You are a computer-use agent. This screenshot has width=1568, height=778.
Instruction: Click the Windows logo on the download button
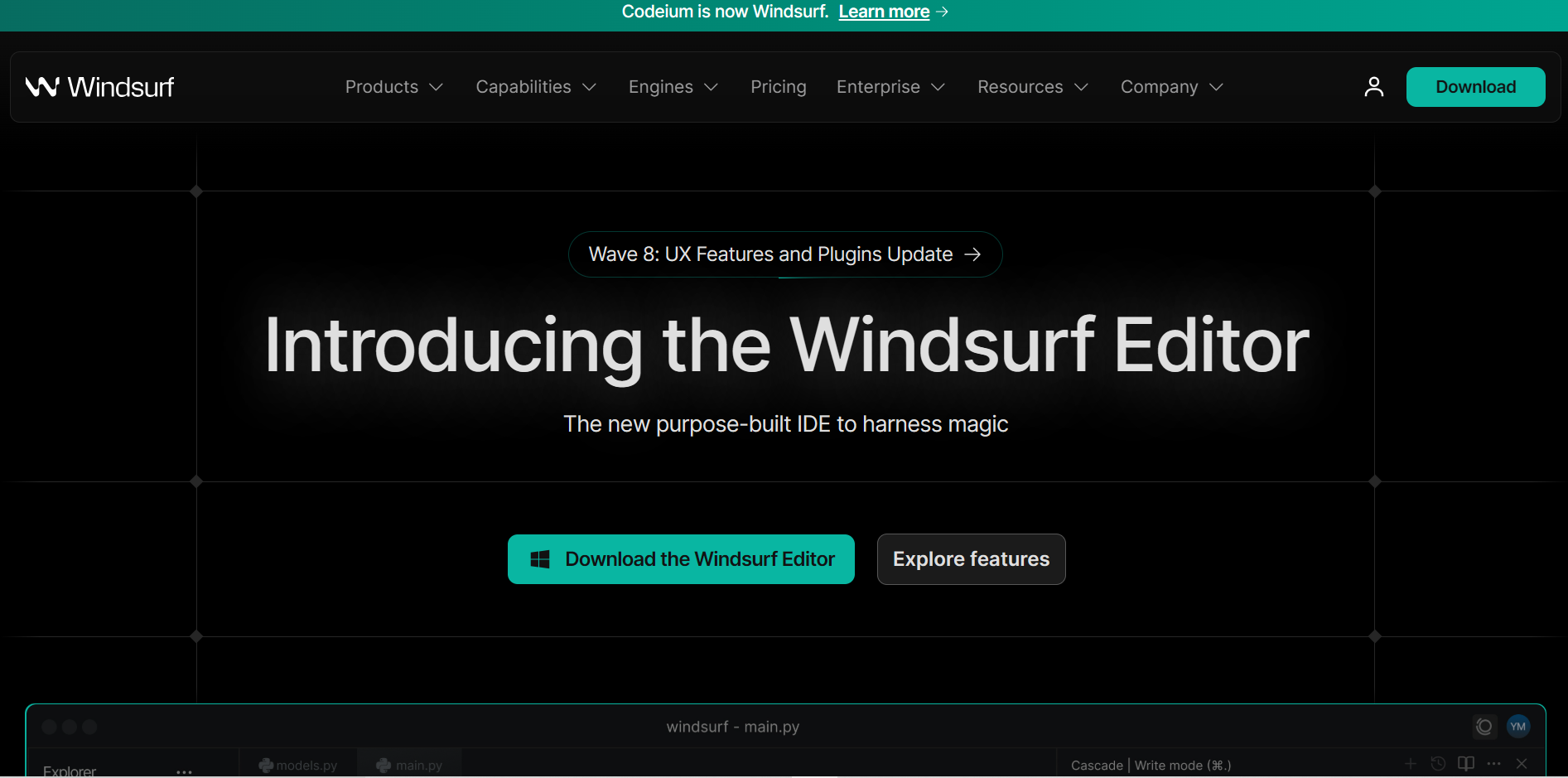click(x=540, y=559)
